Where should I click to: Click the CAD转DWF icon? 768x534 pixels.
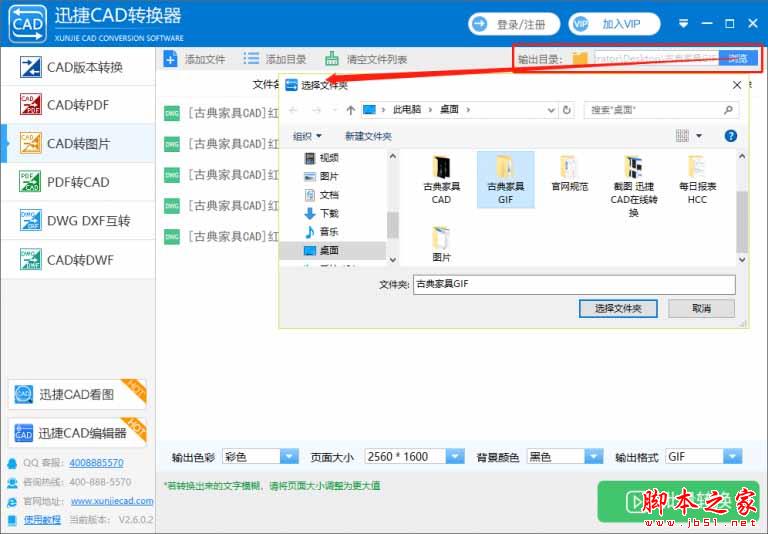click(x=30, y=260)
